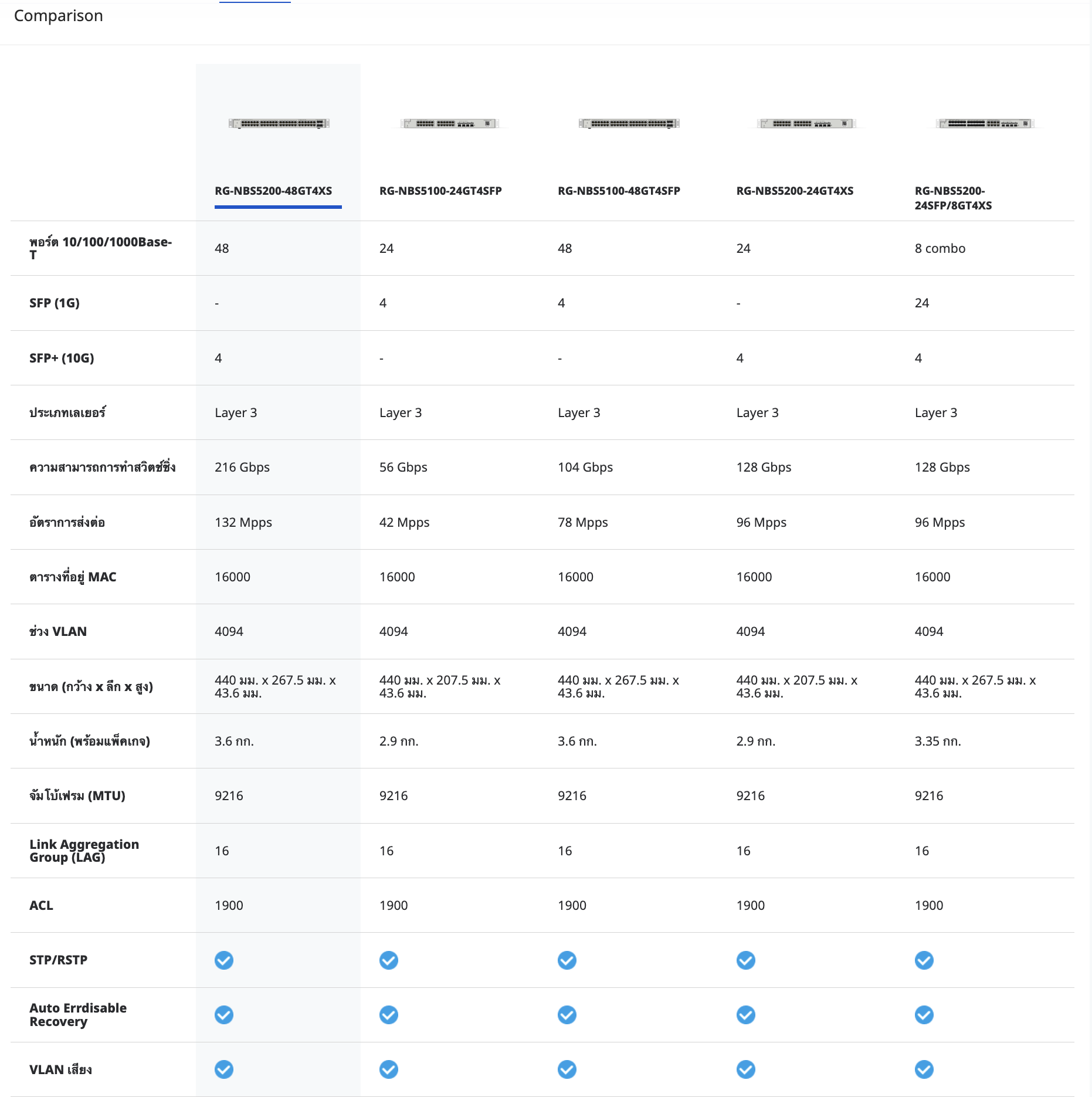Open the RG-NBS5200-48GT4XS product link

(273, 191)
